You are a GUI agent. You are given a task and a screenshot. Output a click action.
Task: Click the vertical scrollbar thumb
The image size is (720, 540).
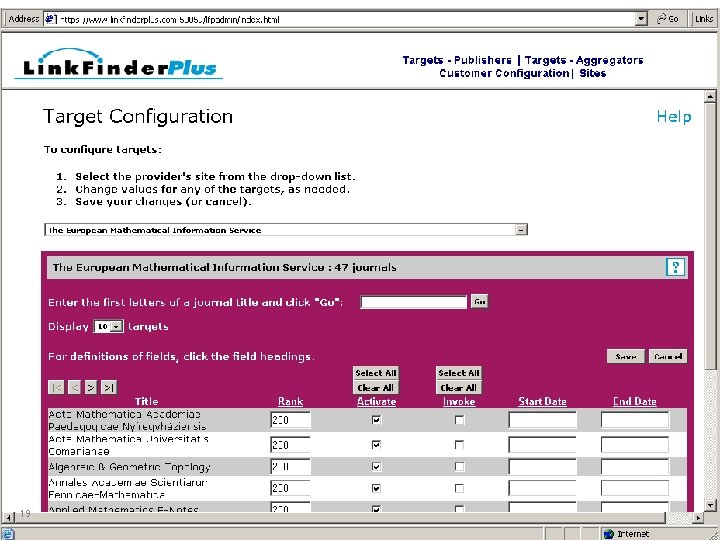[x=710, y=235]
